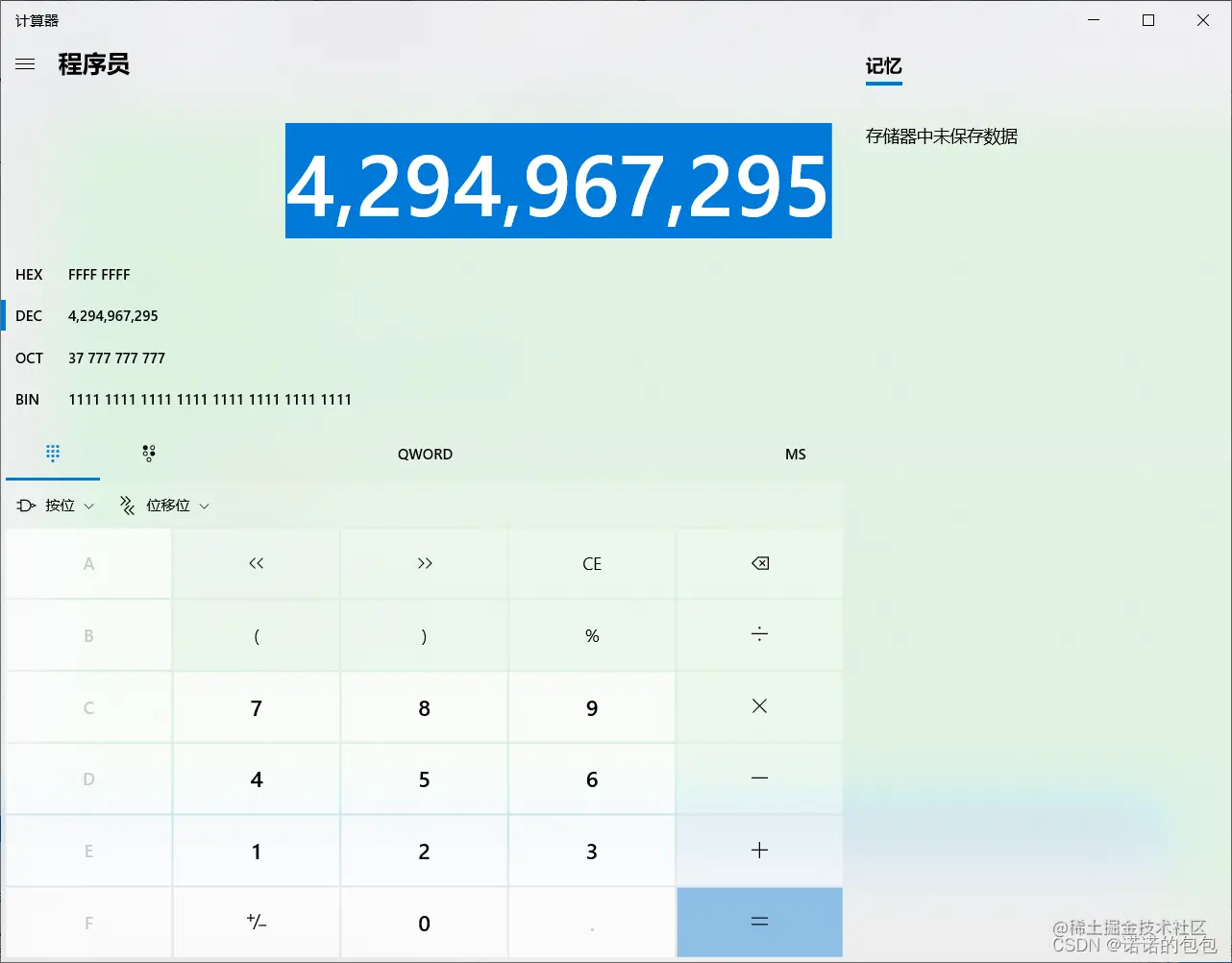Click the % modulo key
1232x963 pixels.
pyautogui.click(x=592, y=635)
